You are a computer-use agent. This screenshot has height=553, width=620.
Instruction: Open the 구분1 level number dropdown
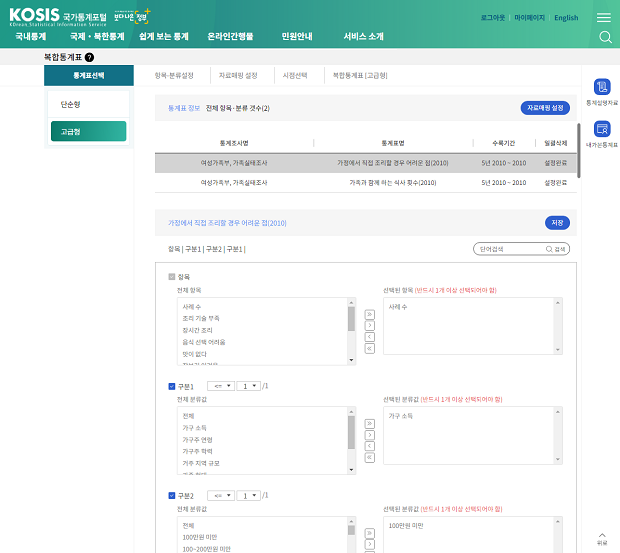248,386
